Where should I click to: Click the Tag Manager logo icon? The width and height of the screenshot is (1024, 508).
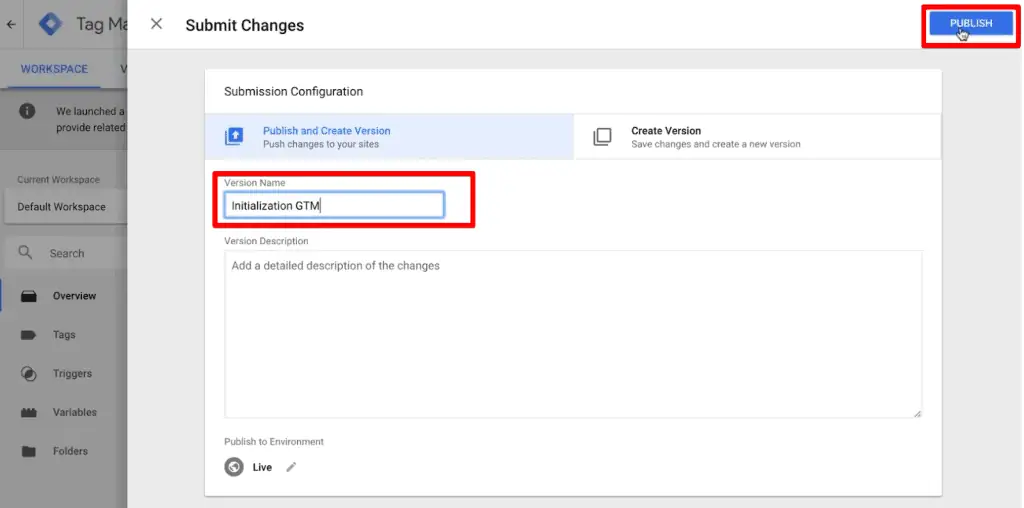click(x=50, y=24)
